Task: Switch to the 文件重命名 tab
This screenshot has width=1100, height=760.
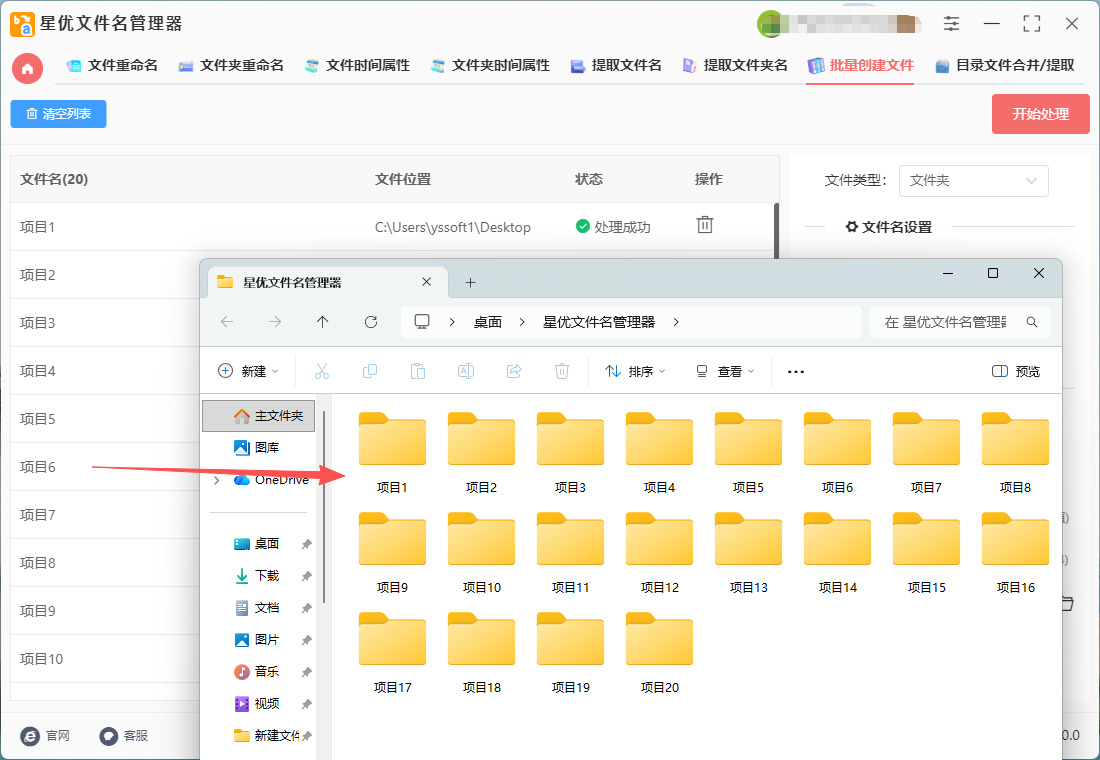Action: 112,66
